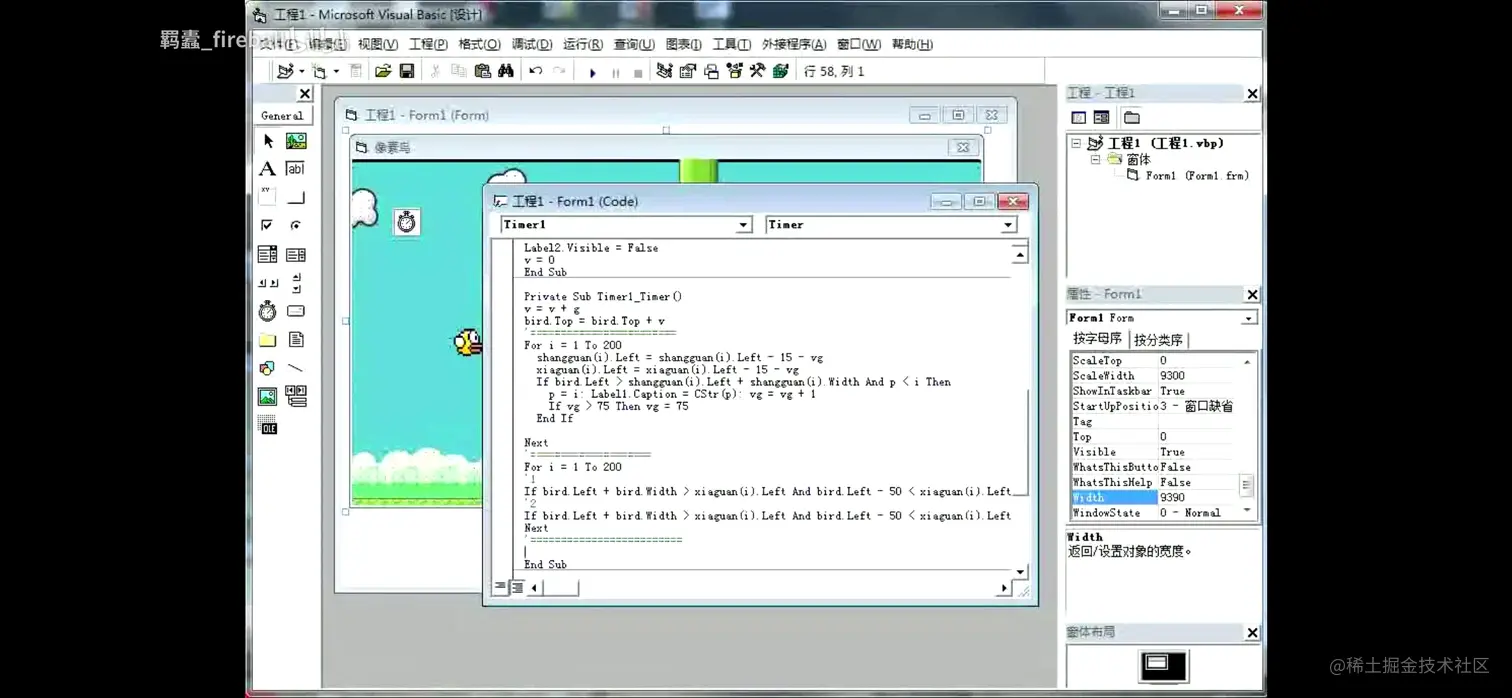Screen dimensions: 1512x698
Task: Select the Shape control tool
Action: tap(268, 368)
